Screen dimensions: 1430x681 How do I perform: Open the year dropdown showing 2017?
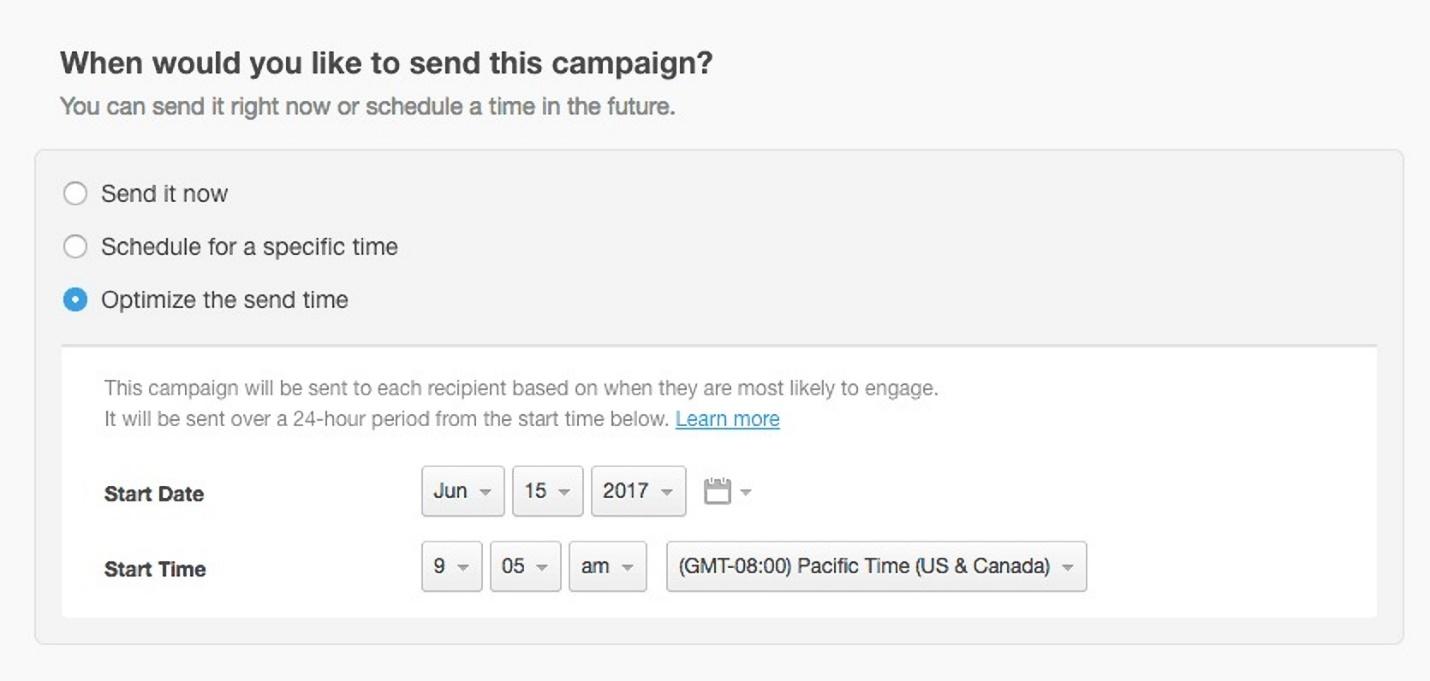637,490
